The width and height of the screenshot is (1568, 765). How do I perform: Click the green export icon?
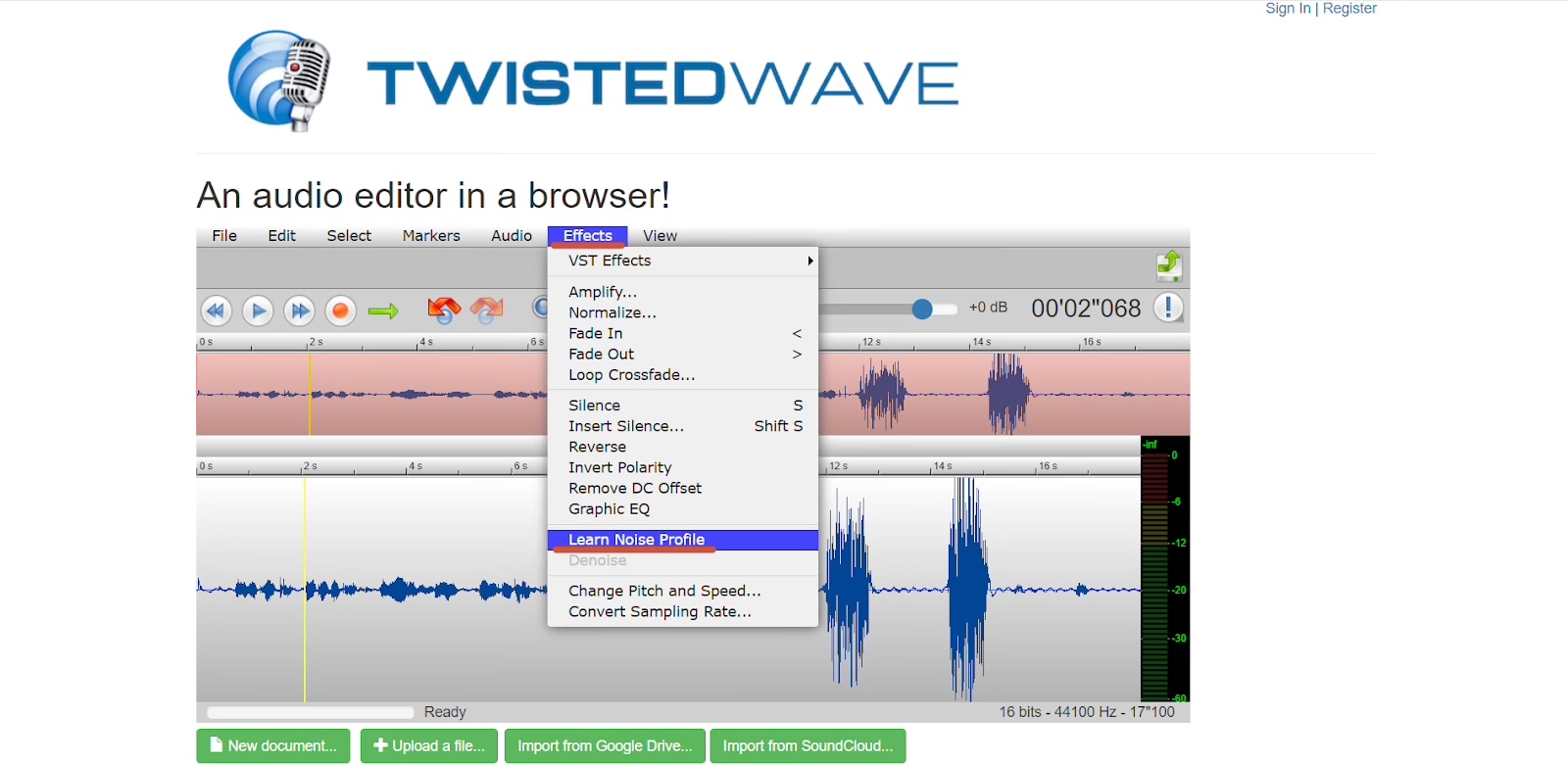(x=1169, y=265)
